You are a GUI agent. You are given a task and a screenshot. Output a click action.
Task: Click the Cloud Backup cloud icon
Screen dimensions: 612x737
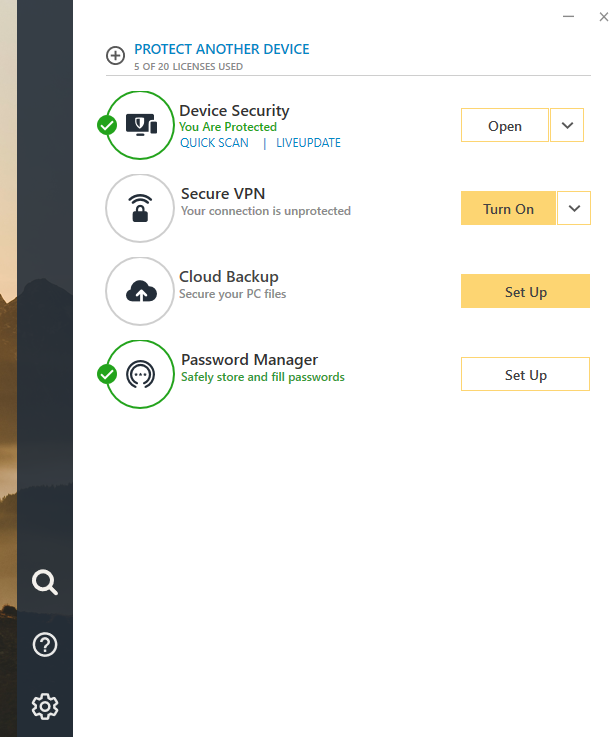tap(141, 291)
